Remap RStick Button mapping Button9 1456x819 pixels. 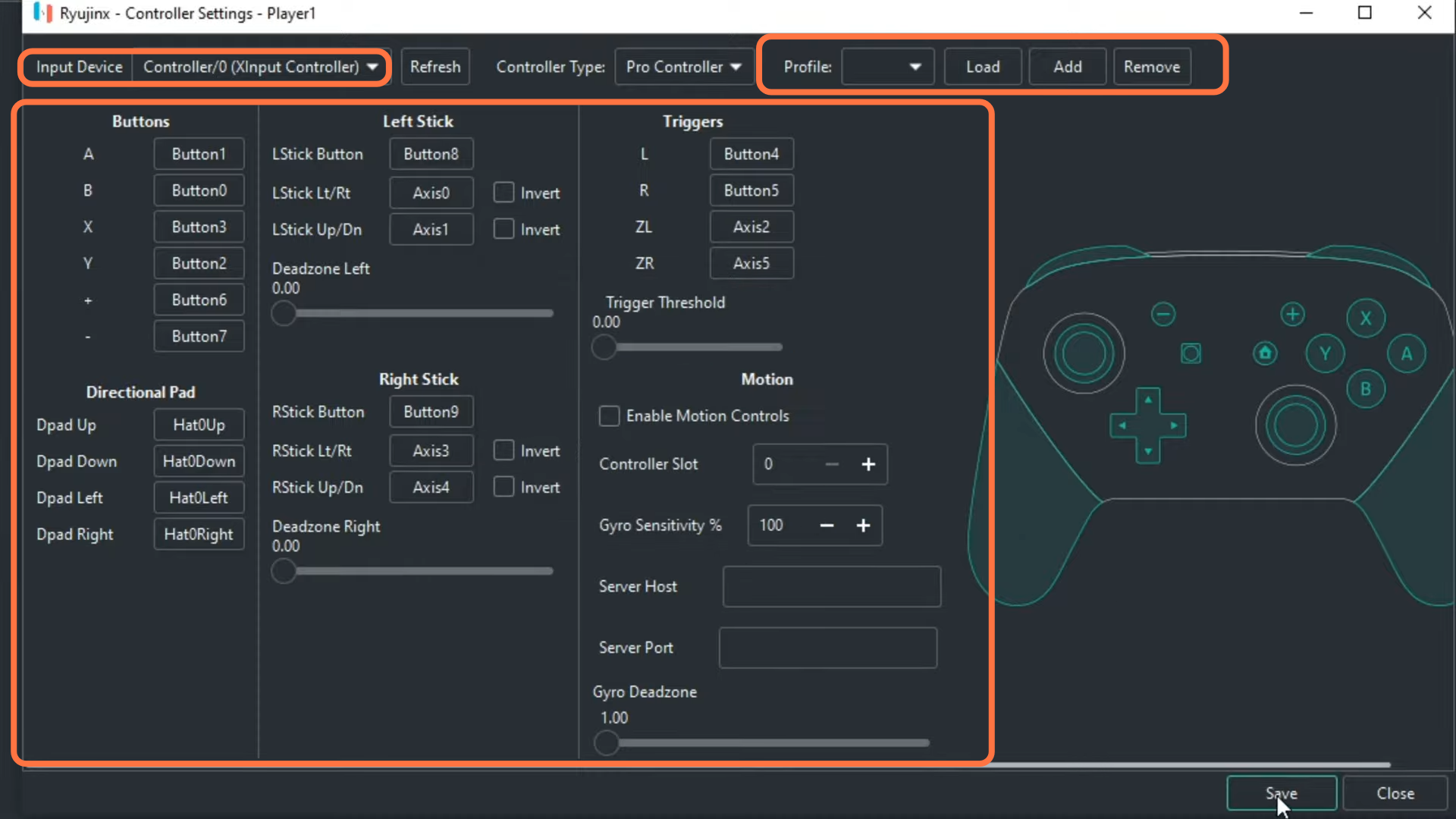431,412
